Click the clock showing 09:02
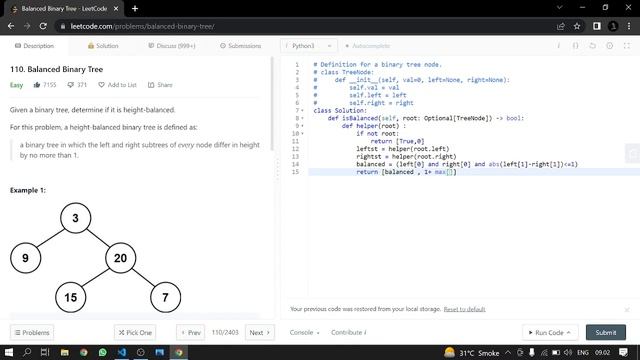The width and height of the screenshot is (640, 360). [x=602, y=352]
